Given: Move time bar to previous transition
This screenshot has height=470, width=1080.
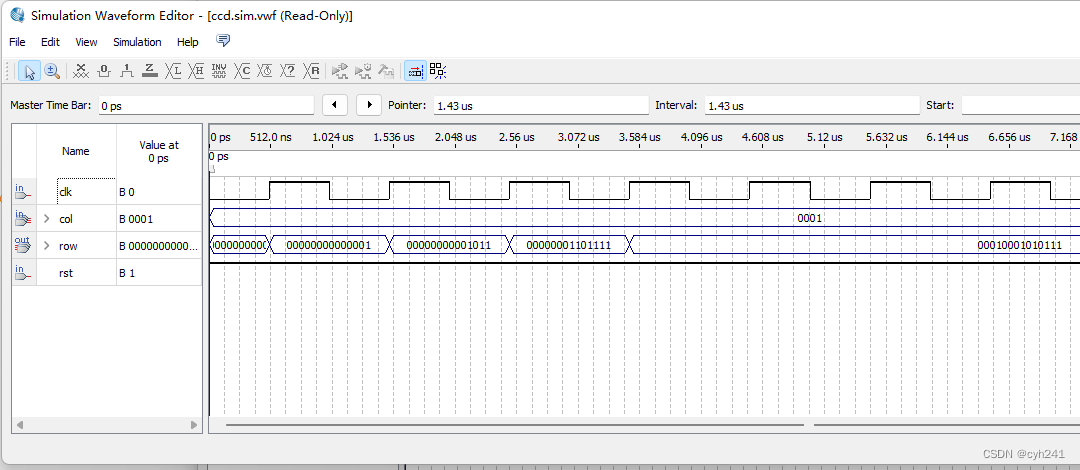Looking at the screenshot, I should coord(335,105).
